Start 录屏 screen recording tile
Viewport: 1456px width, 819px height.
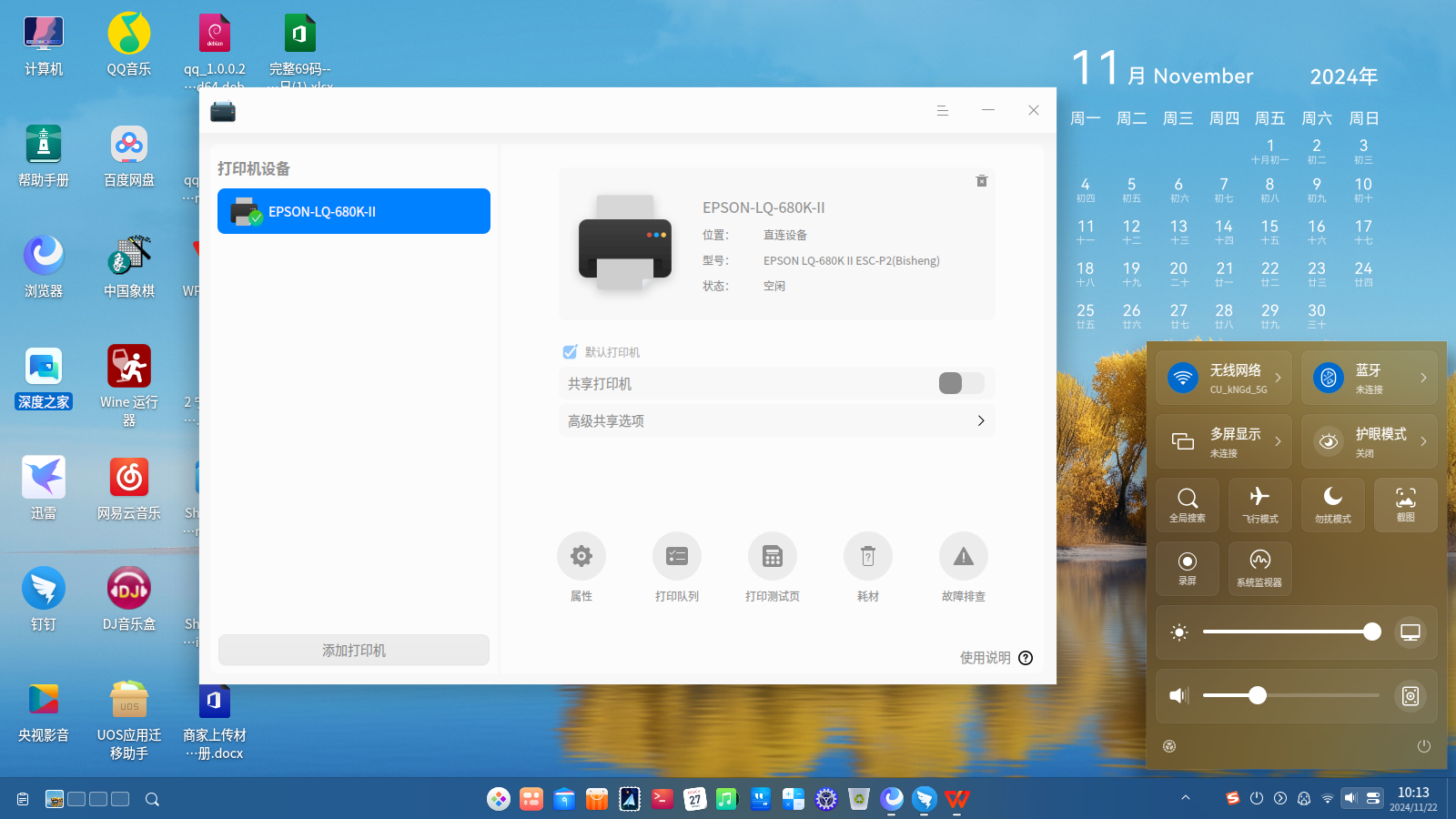(x=1188, y=569)
